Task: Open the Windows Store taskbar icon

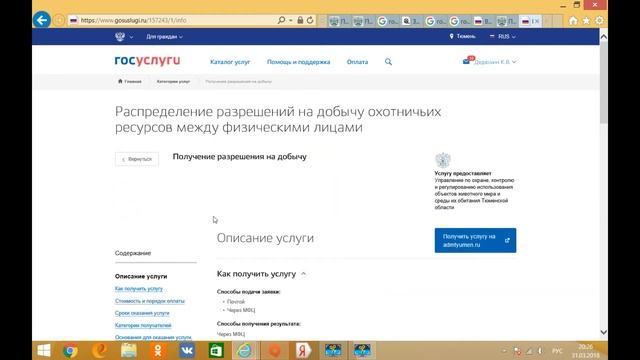Action: click(x=216, y=351)
